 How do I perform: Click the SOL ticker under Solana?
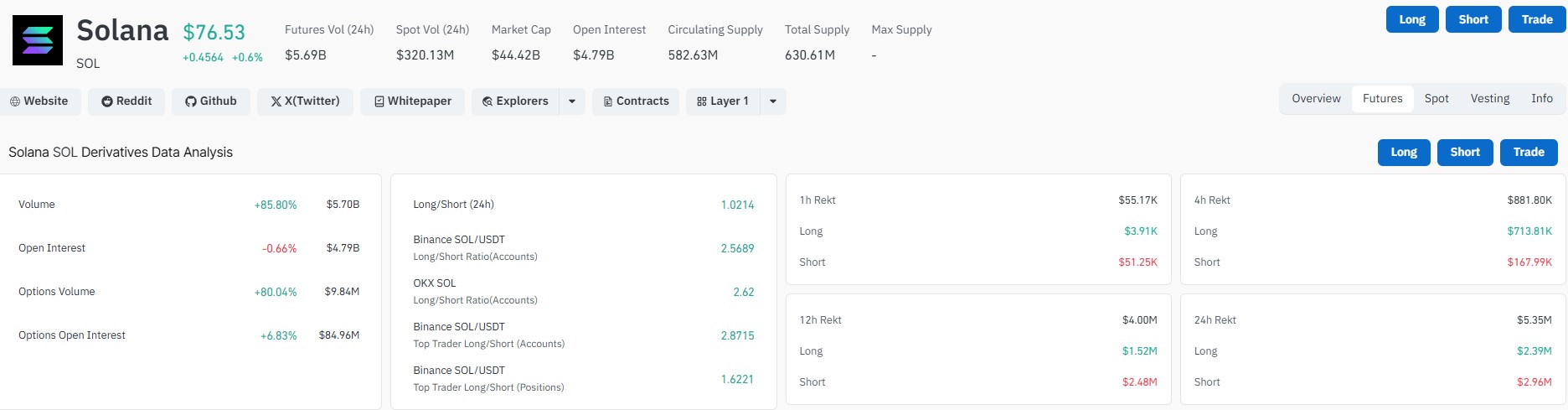click(88, 64)
